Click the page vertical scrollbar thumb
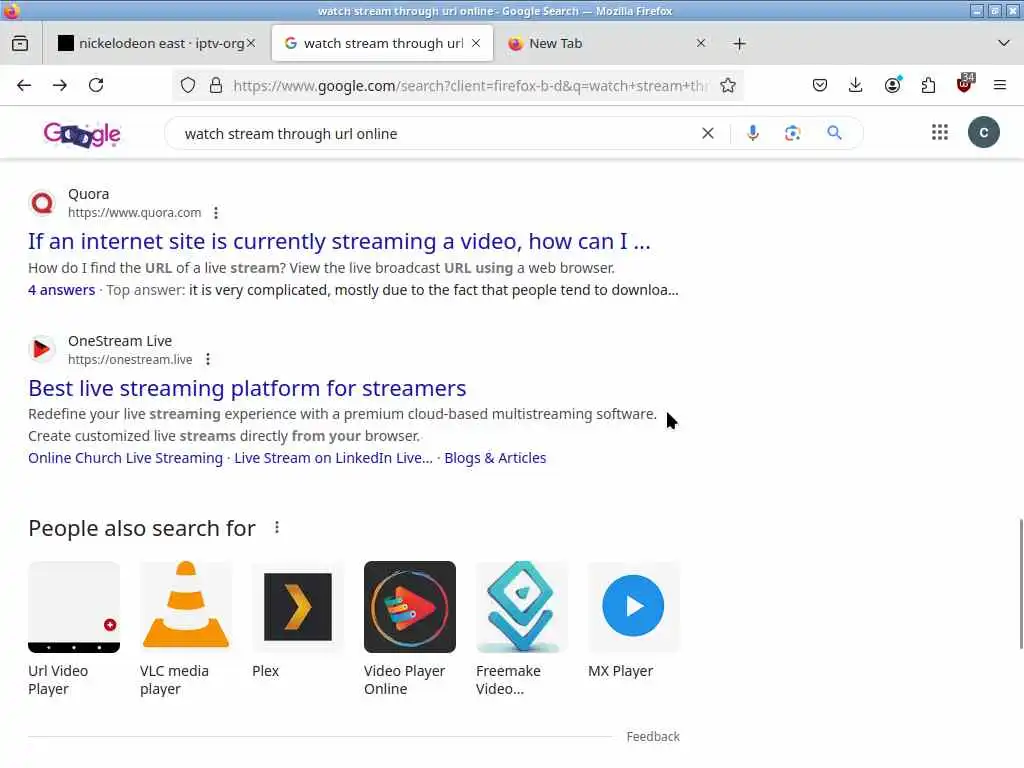The image size is (1024, 768). point(1020,584)
